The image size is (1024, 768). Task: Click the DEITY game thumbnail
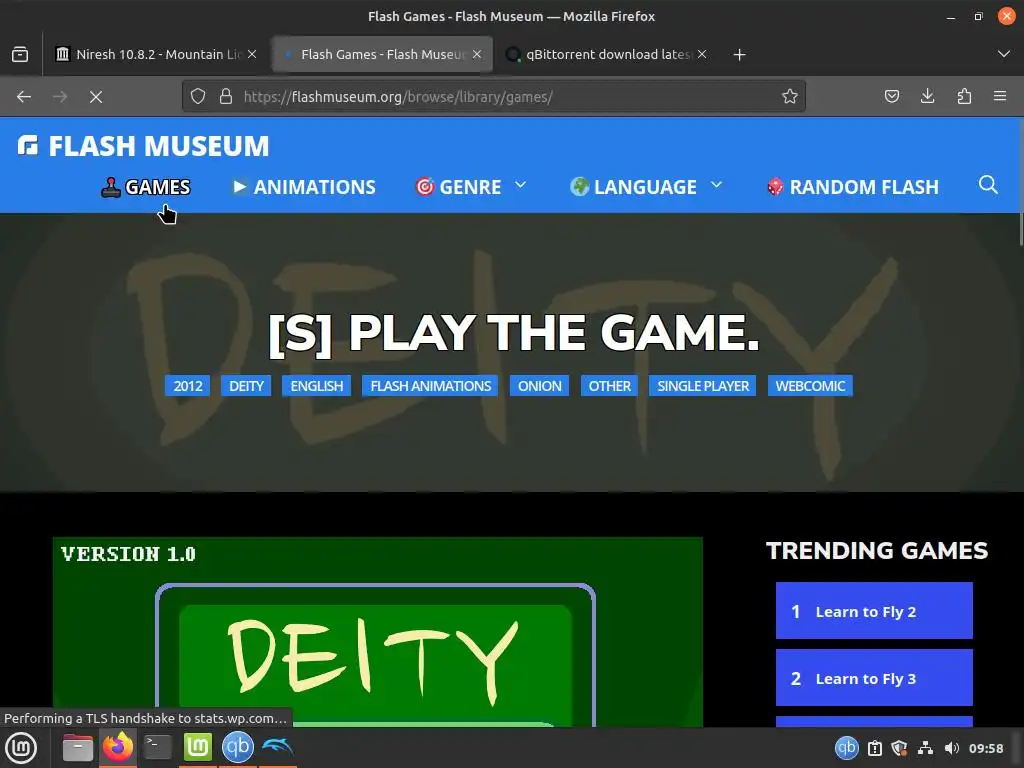click(377, 632)
